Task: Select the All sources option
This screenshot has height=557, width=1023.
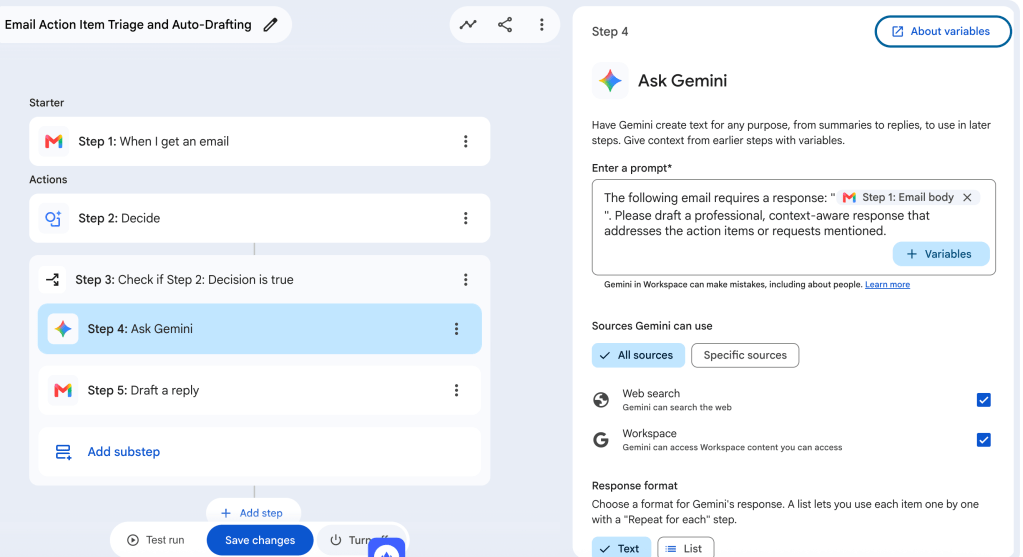Action: (x=638, y=355)
